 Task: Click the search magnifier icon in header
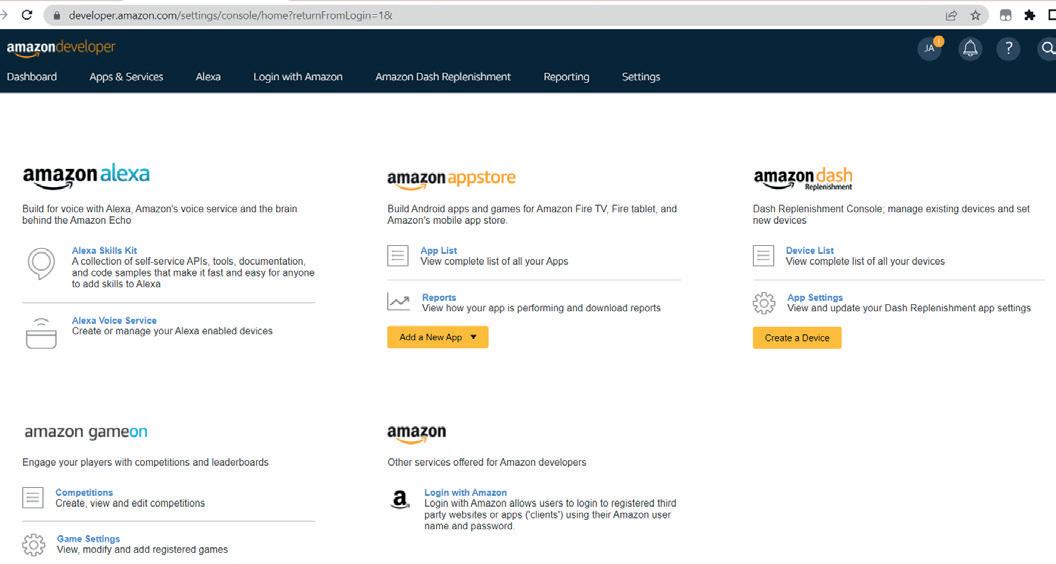click(1047, 48)
